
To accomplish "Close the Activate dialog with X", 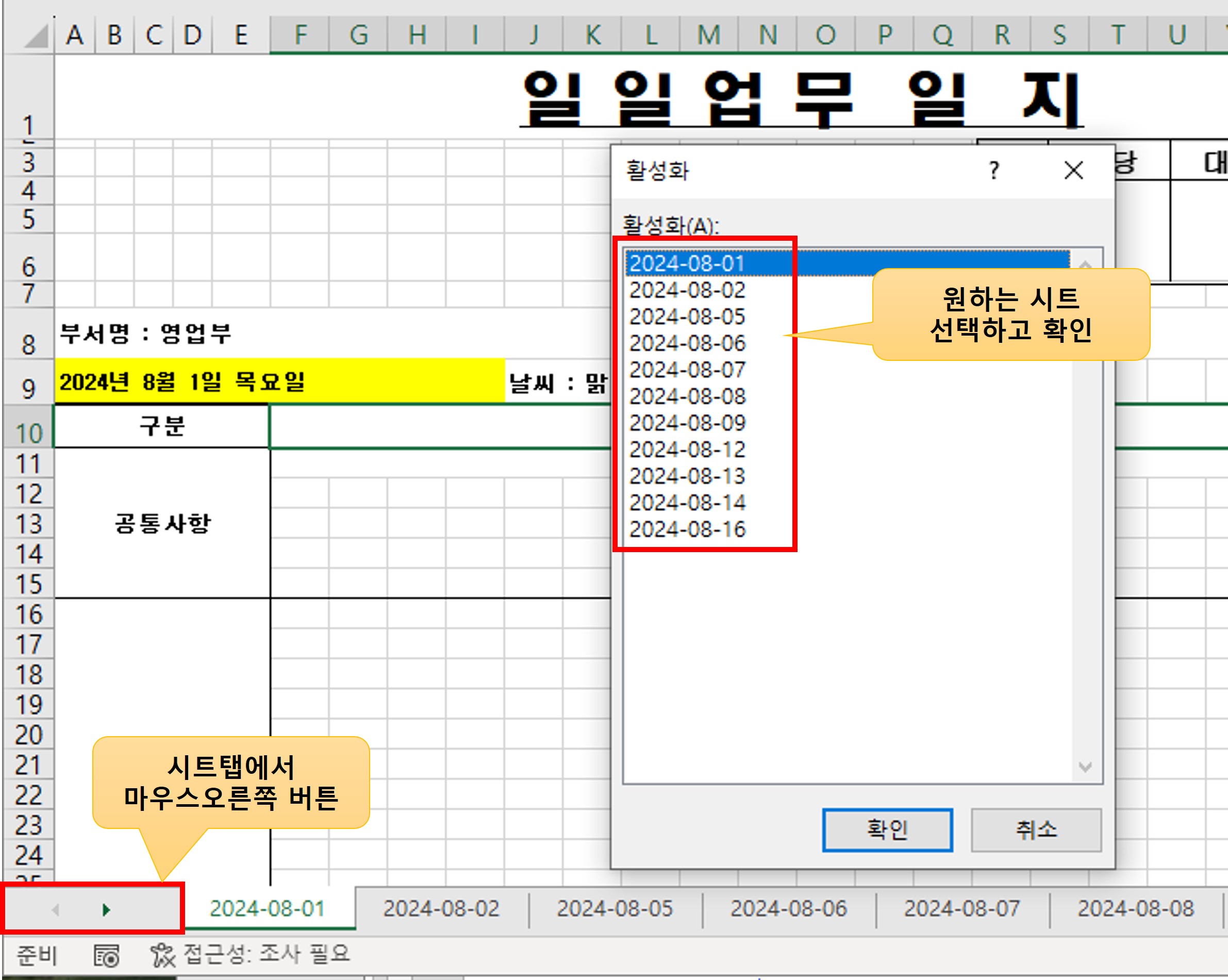I will [x=1074, y=170].
